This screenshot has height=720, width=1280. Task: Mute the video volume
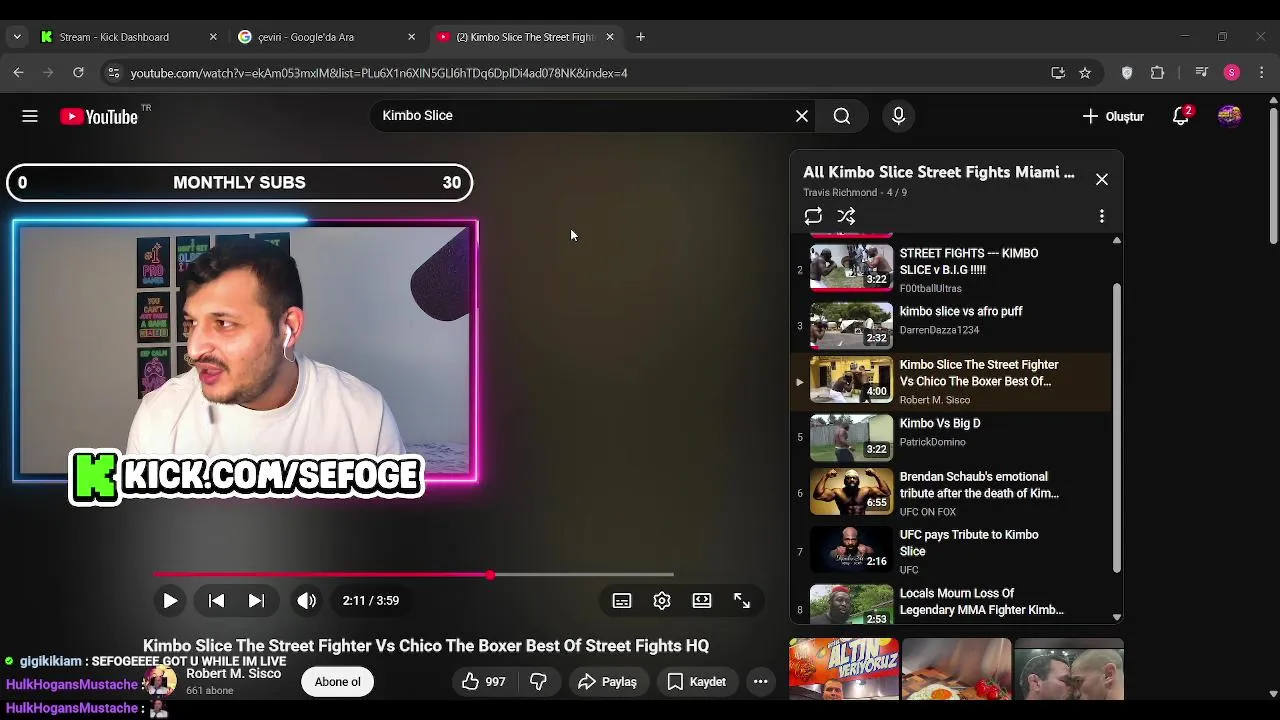[306, 600]
